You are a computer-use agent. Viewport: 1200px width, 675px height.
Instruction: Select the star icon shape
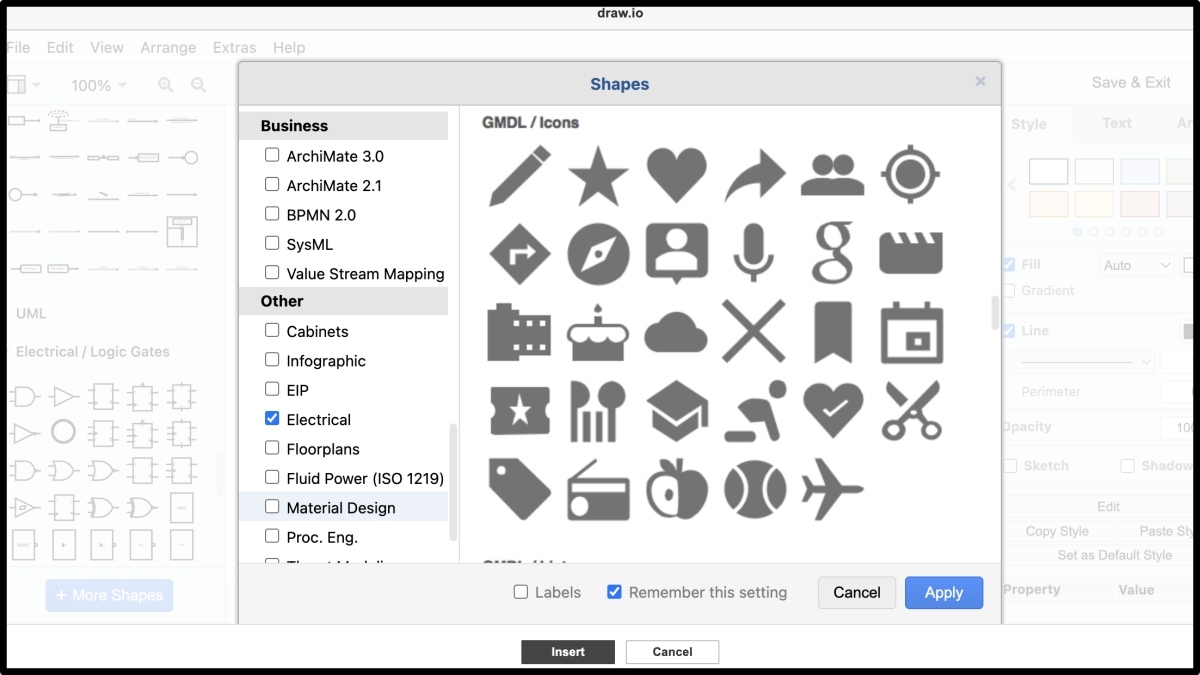(x=598, y=176)
